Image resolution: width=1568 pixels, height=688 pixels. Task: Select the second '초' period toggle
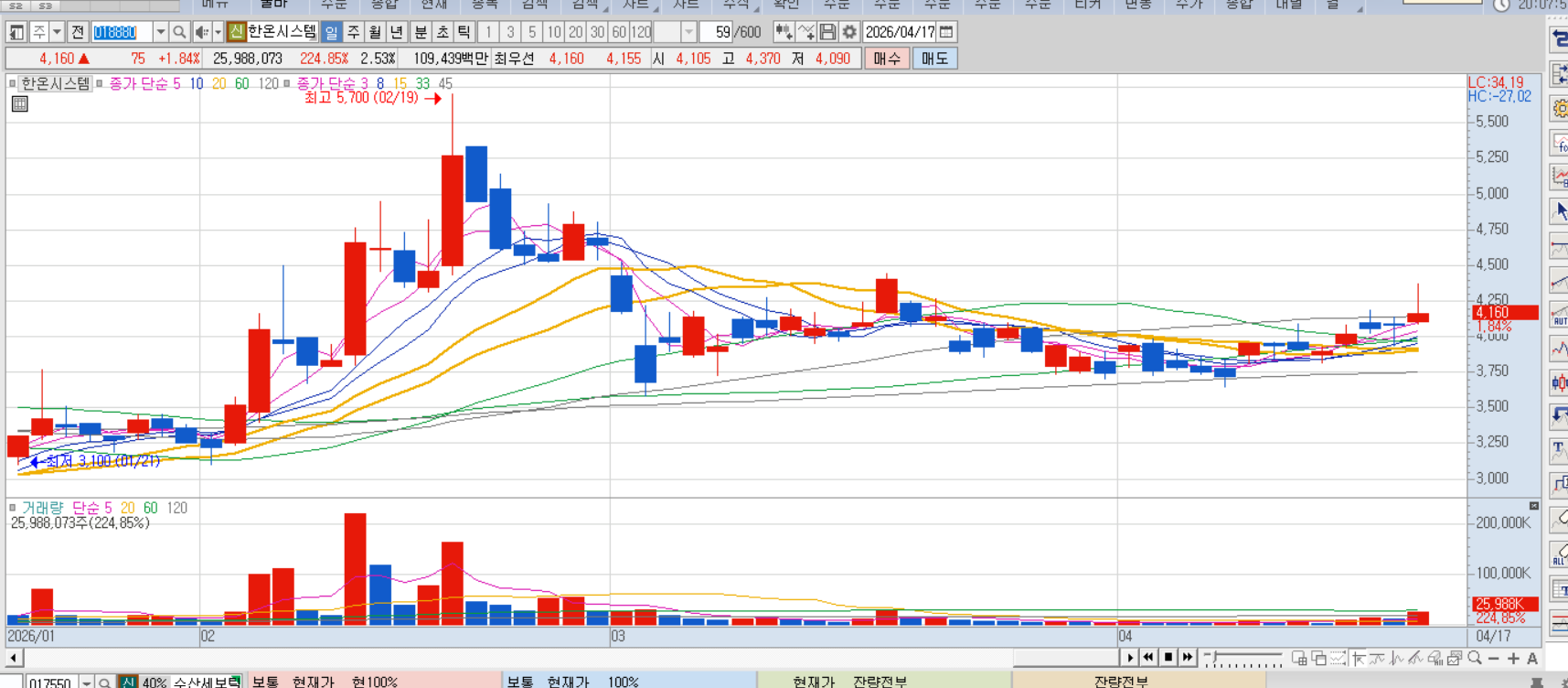[x=443, y=32]
